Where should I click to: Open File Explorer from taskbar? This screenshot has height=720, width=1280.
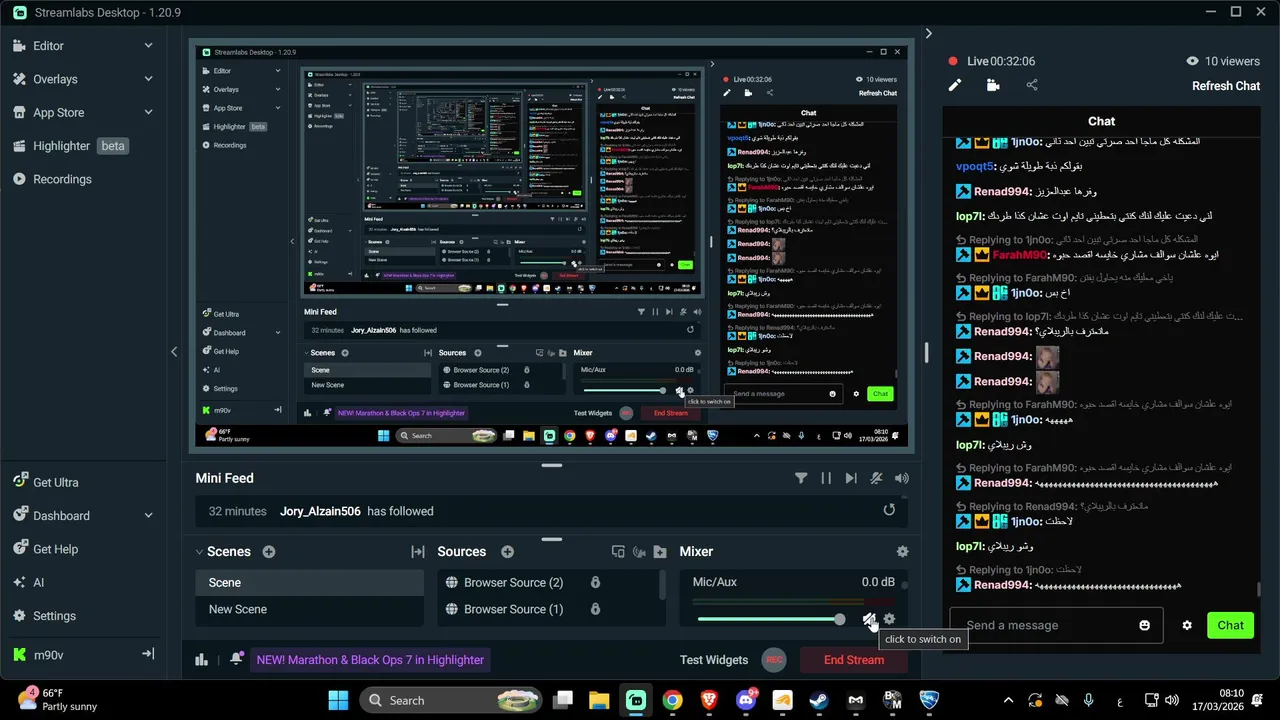point(598,700)
